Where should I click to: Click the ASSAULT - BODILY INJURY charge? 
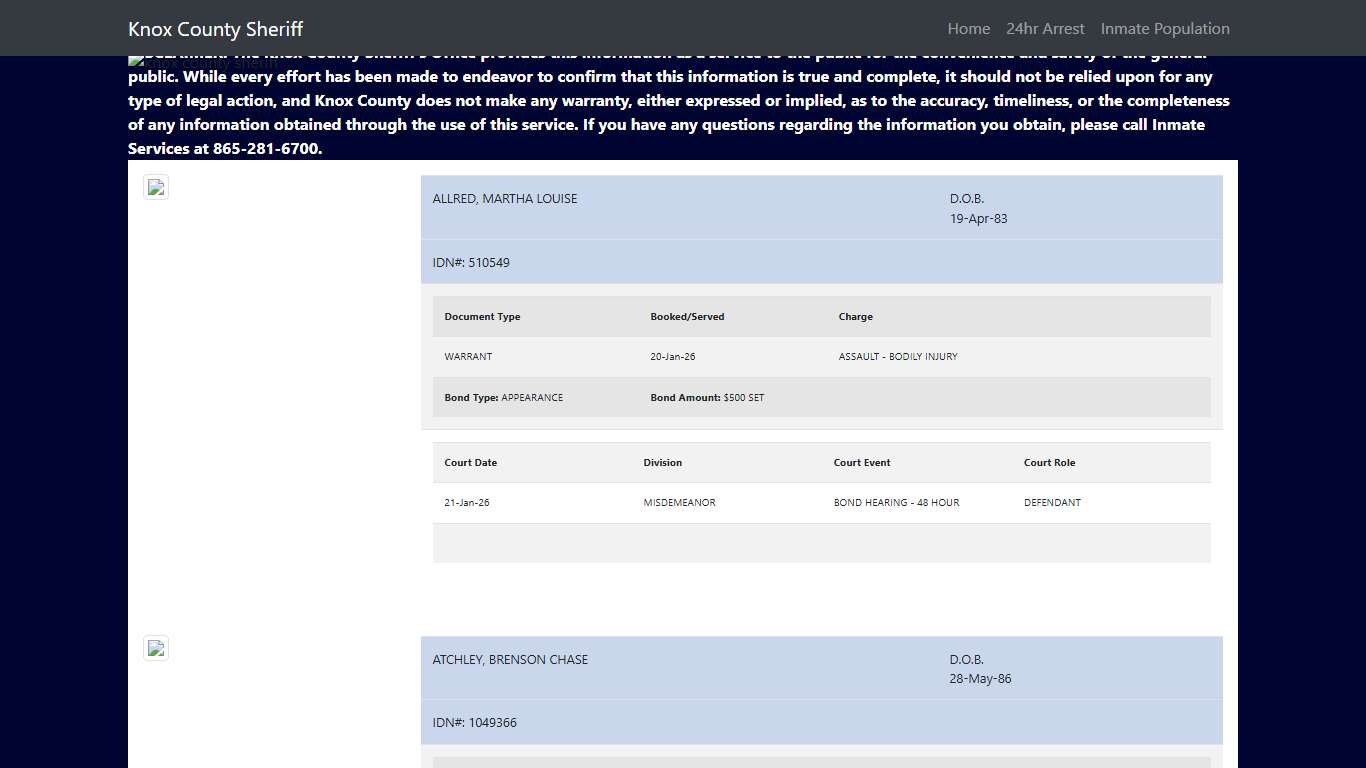[x=898, y=357]
